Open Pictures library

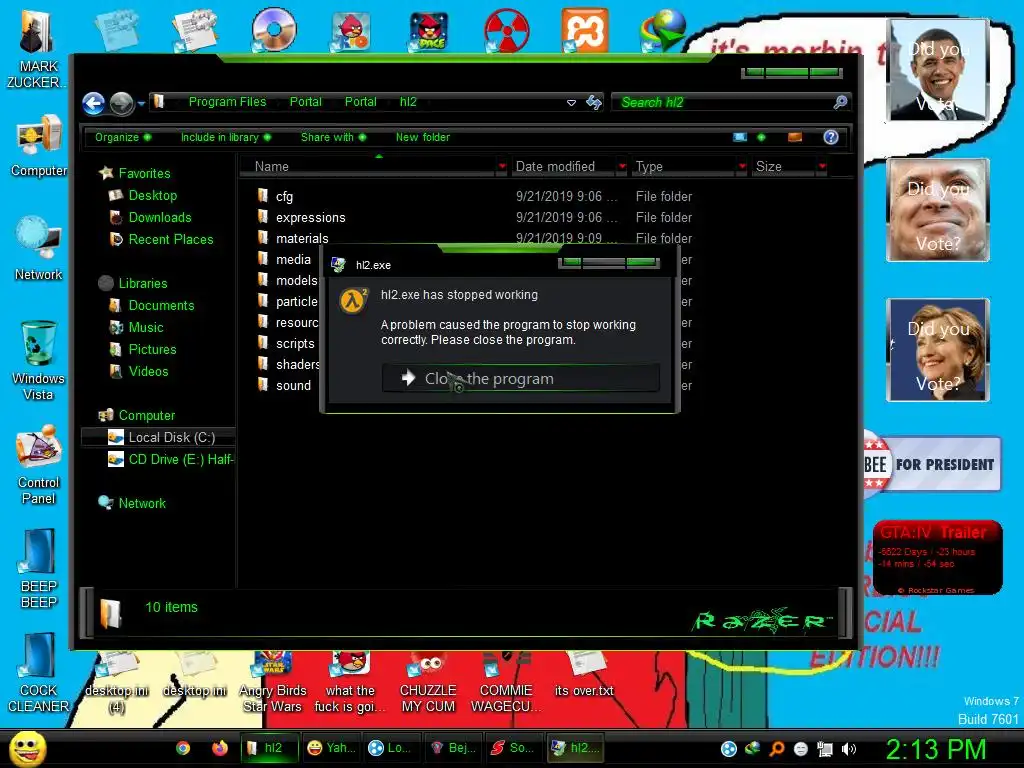tap(152, 349)
